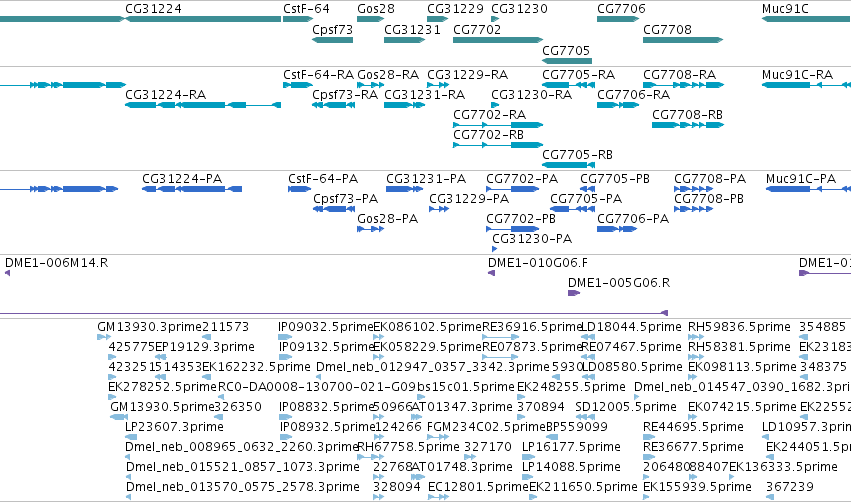851x502 pixels.
Task: Select protein CG31224-PA
Action: click(182, 179)
